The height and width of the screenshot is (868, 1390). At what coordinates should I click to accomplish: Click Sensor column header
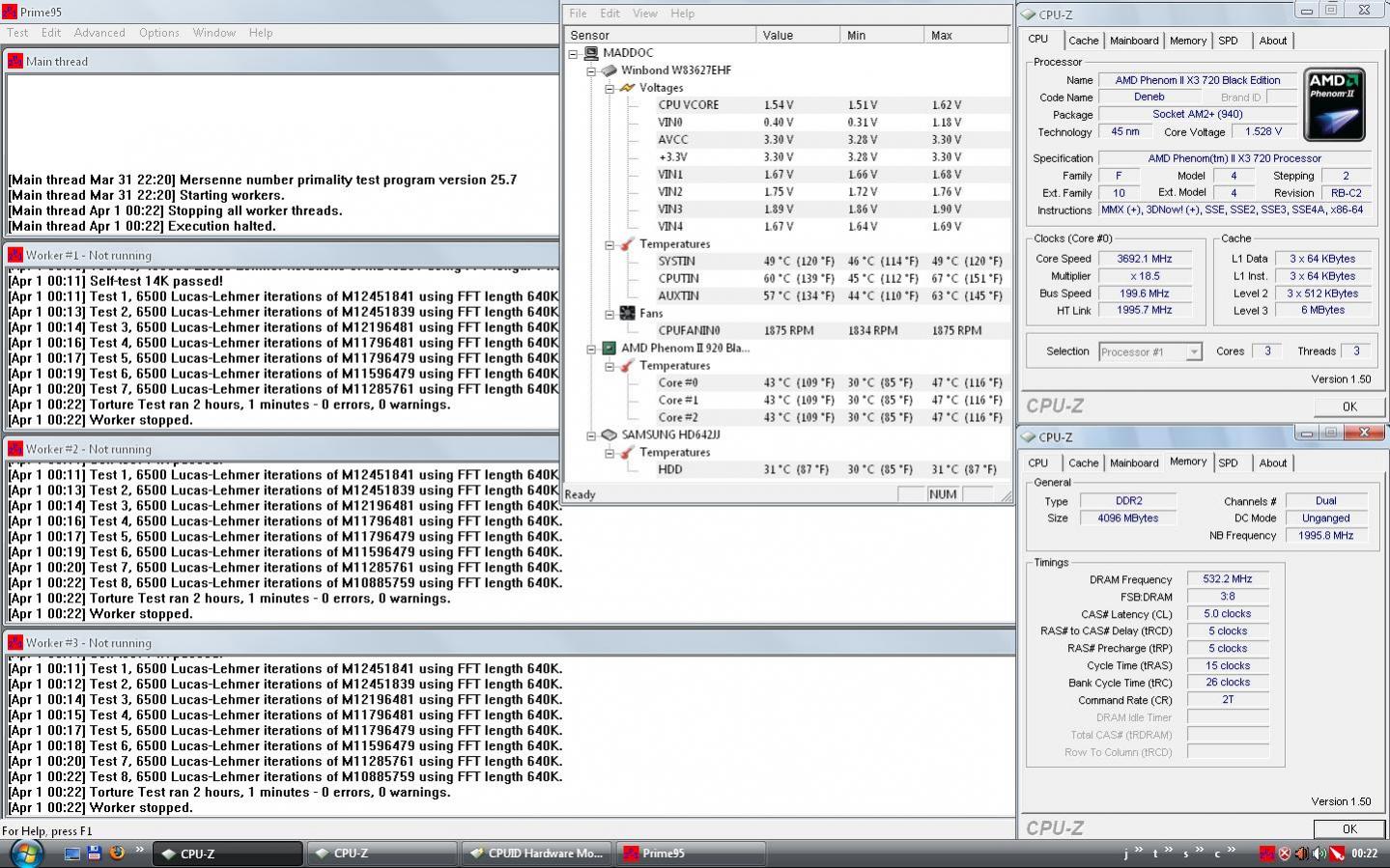[x=661, y=35]
